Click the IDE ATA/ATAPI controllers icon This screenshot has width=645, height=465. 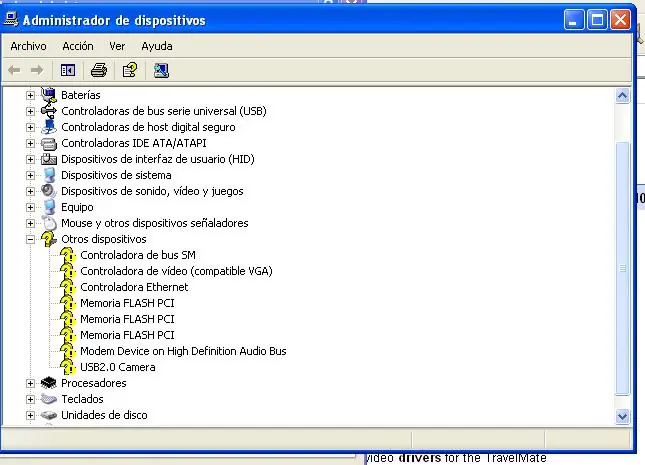click(49, 143)
